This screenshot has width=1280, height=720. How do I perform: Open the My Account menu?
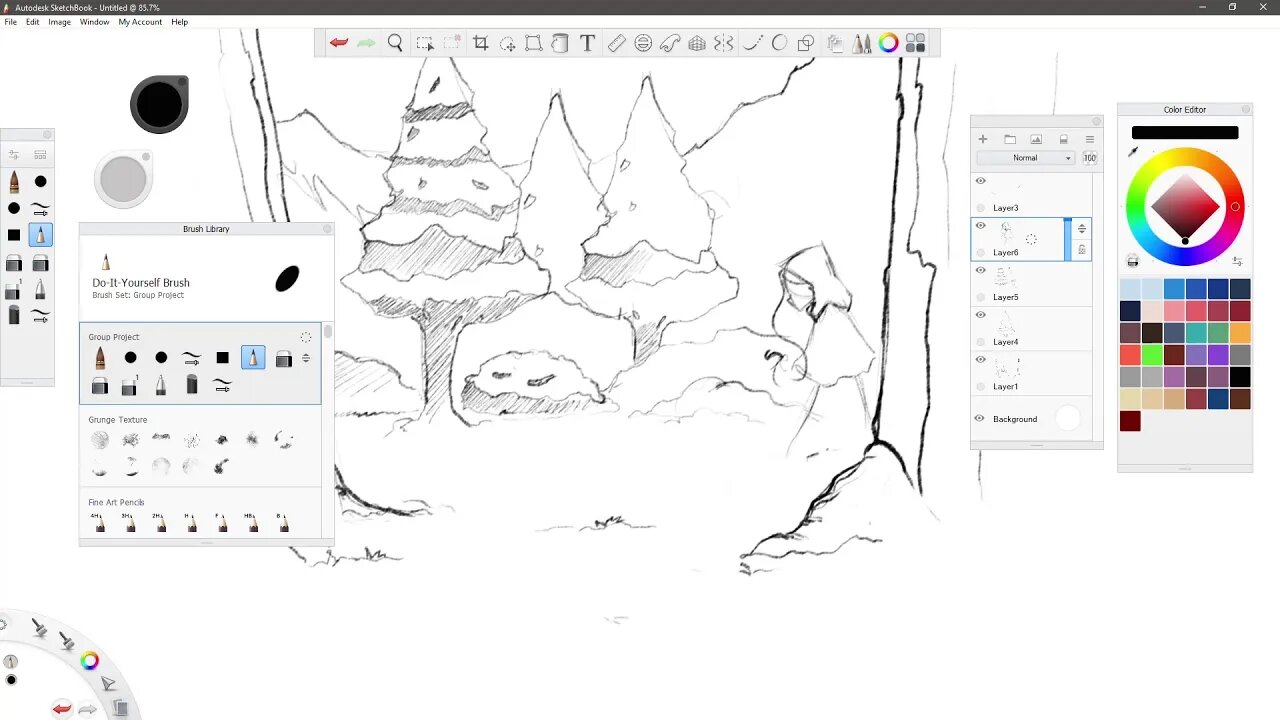tap(140, 22)
